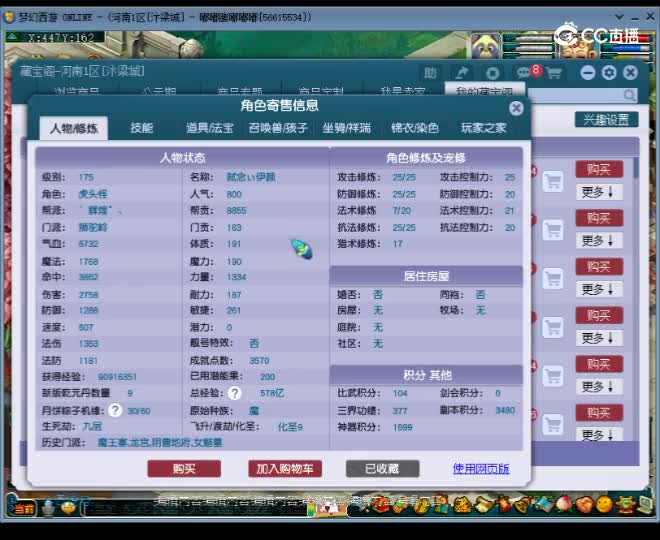The width and height of the screenshot is (660, 540).
Task: Open the message bubble icon with badge 8
Action: click(526, 72)
